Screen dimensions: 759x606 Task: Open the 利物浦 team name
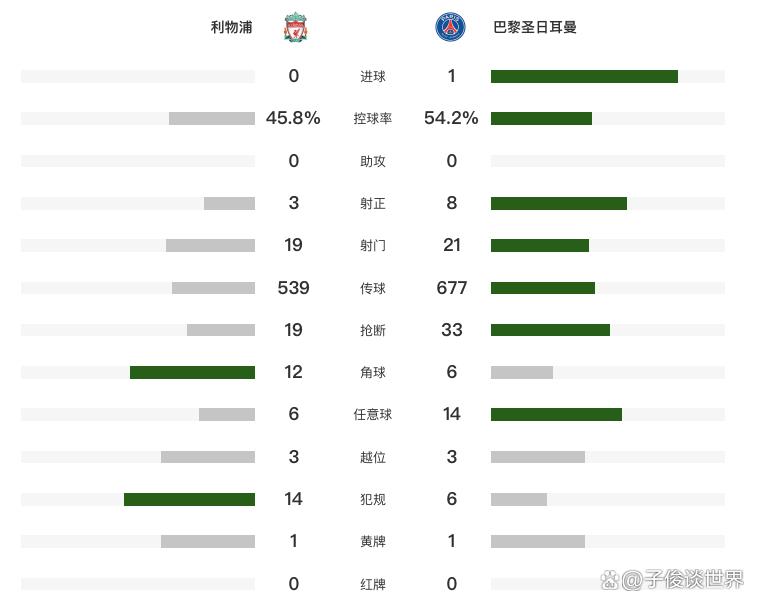click(231, 27)
